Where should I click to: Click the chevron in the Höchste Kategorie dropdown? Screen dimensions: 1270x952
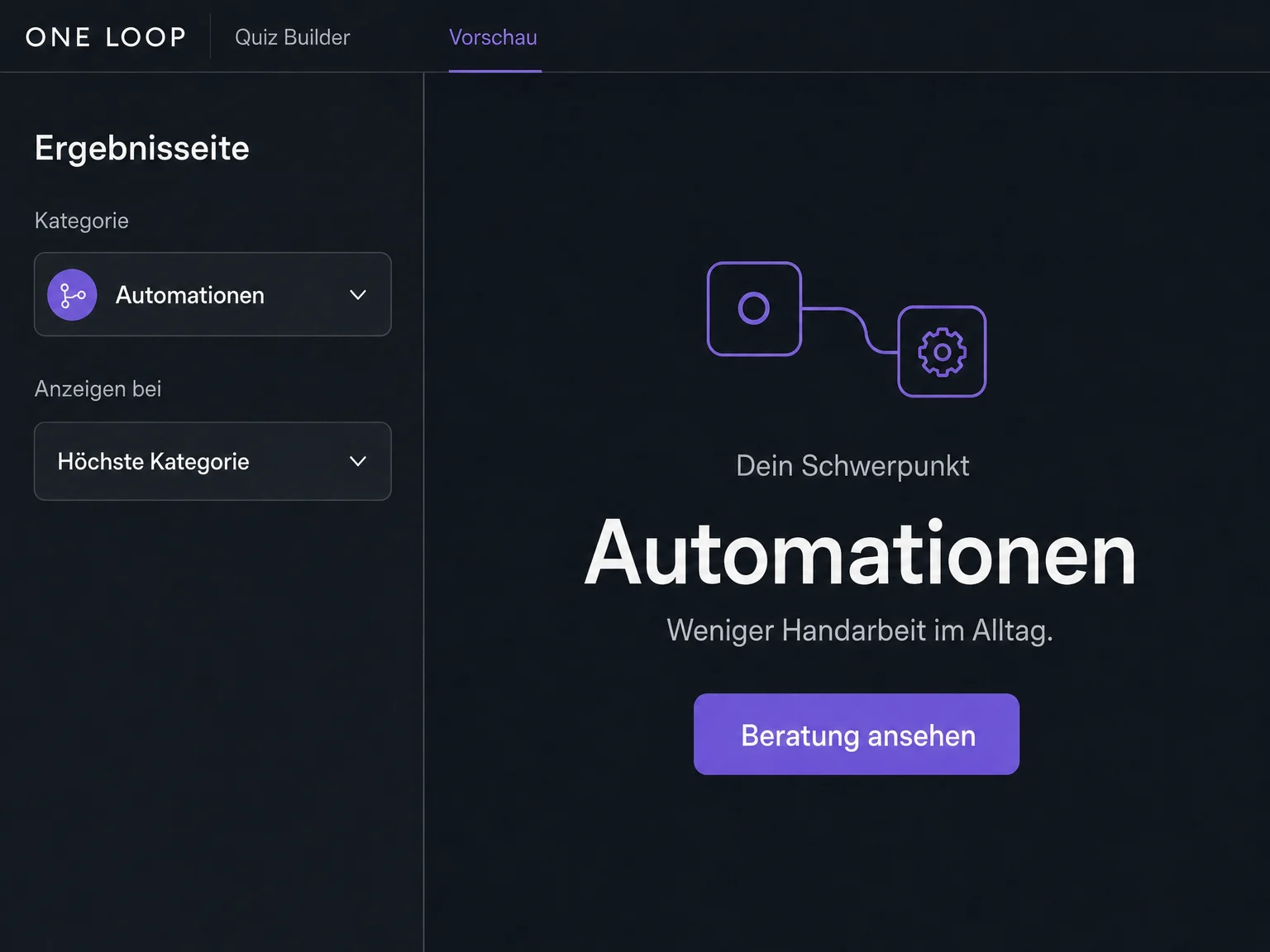[358, 461]
